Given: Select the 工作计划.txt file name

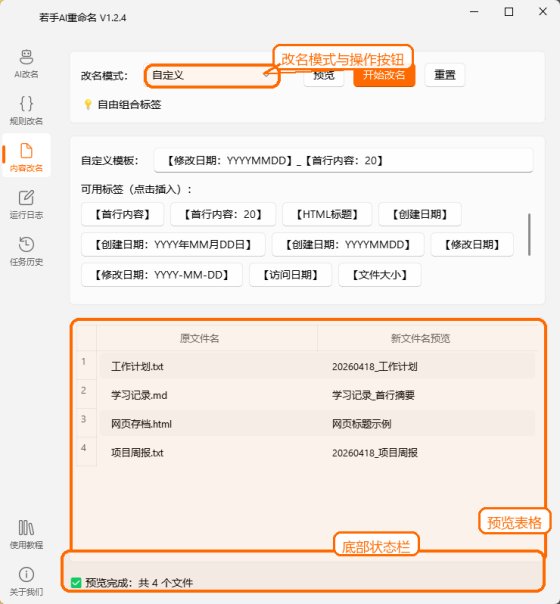Looking at the screenshot, I should [137, 366].
